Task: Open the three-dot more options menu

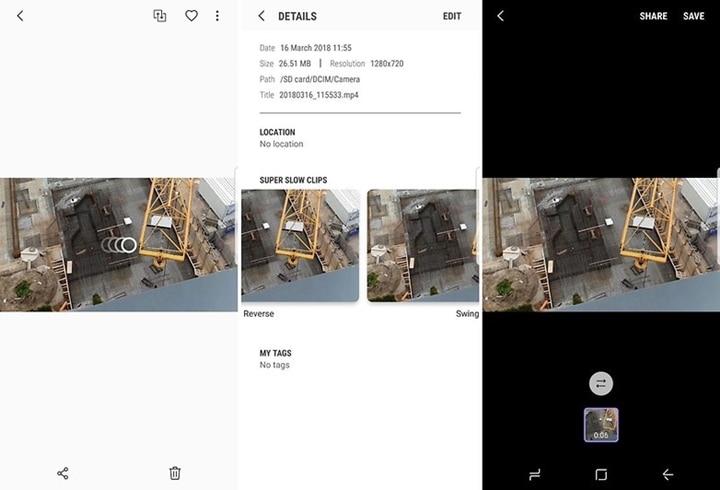Action: [x=217, y=16]
